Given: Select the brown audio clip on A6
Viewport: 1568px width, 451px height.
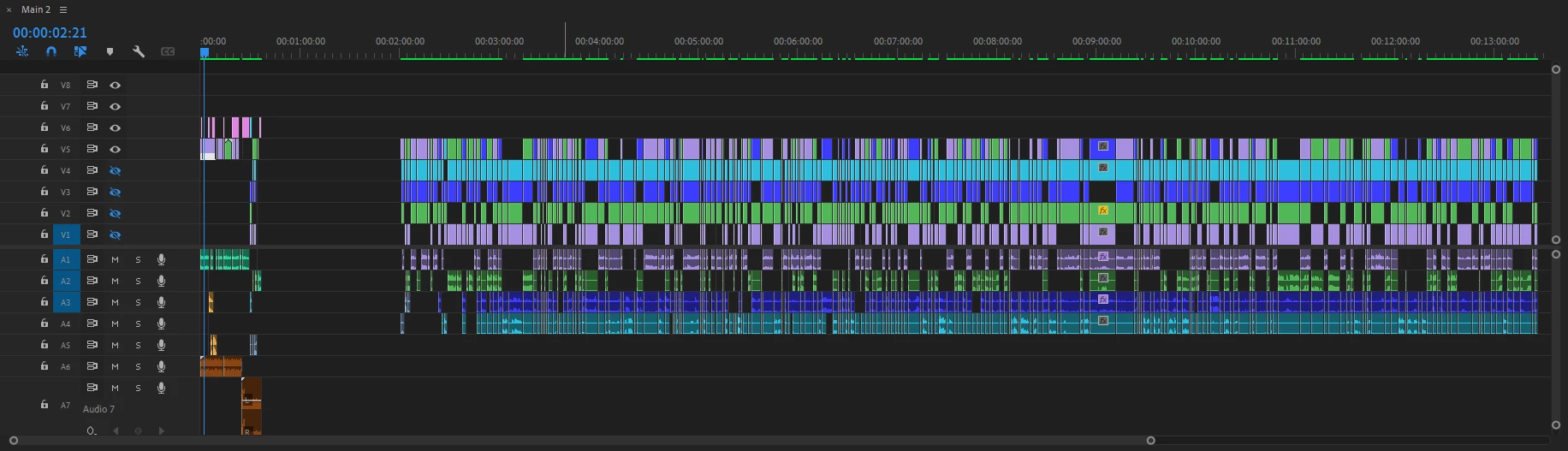Looking at the screenshot, I should click(x=221, y=366).
